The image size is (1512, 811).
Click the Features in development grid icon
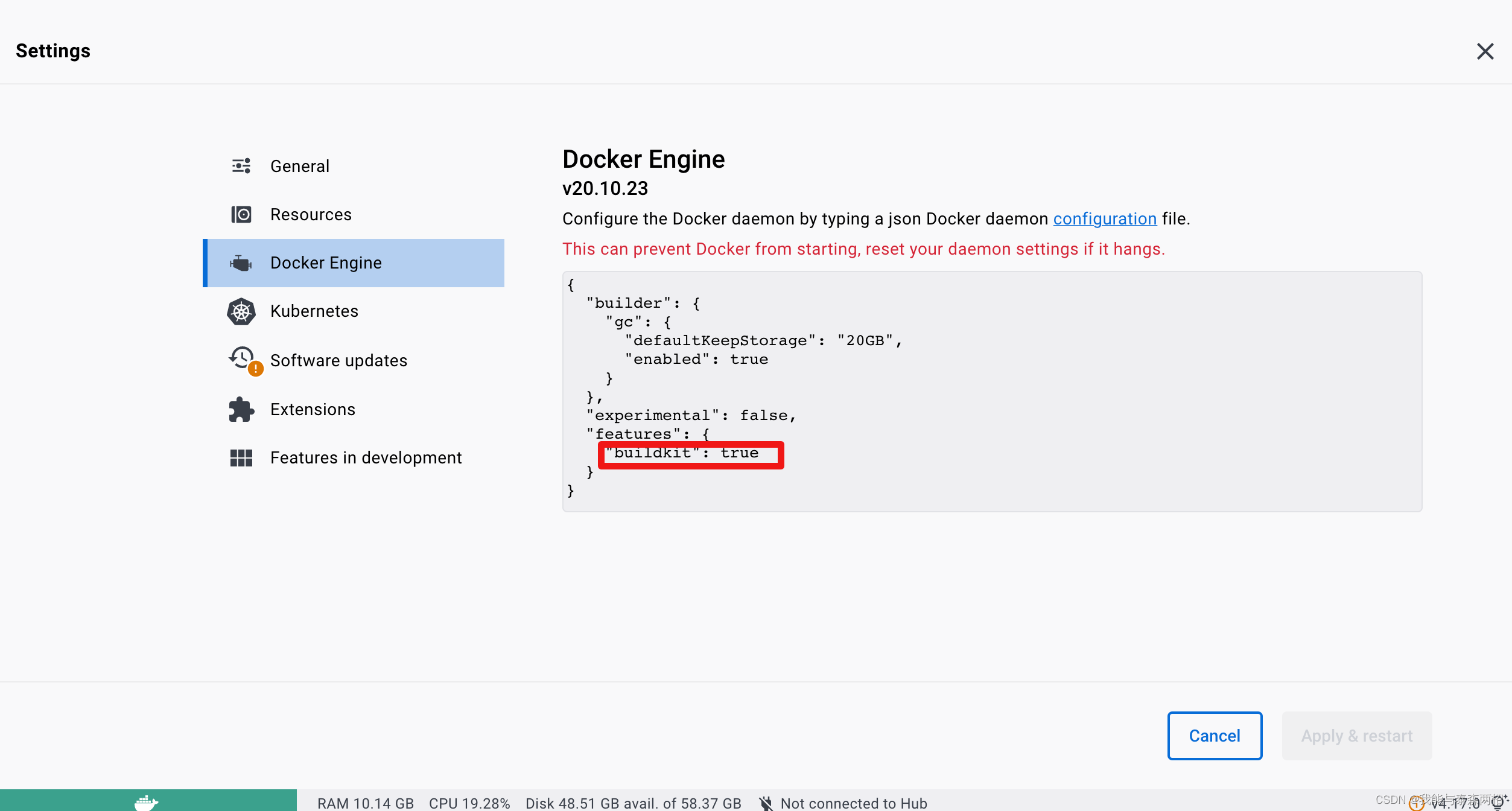click(x=241, y=458)
